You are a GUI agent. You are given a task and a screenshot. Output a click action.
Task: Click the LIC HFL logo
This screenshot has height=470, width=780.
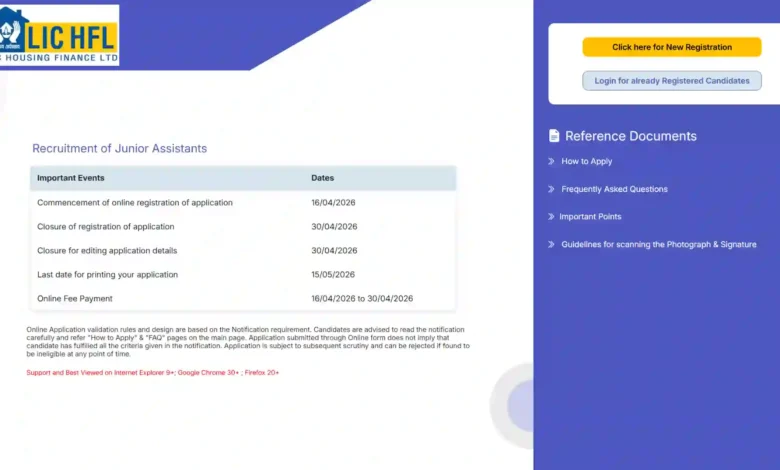[x=60, y=35]
